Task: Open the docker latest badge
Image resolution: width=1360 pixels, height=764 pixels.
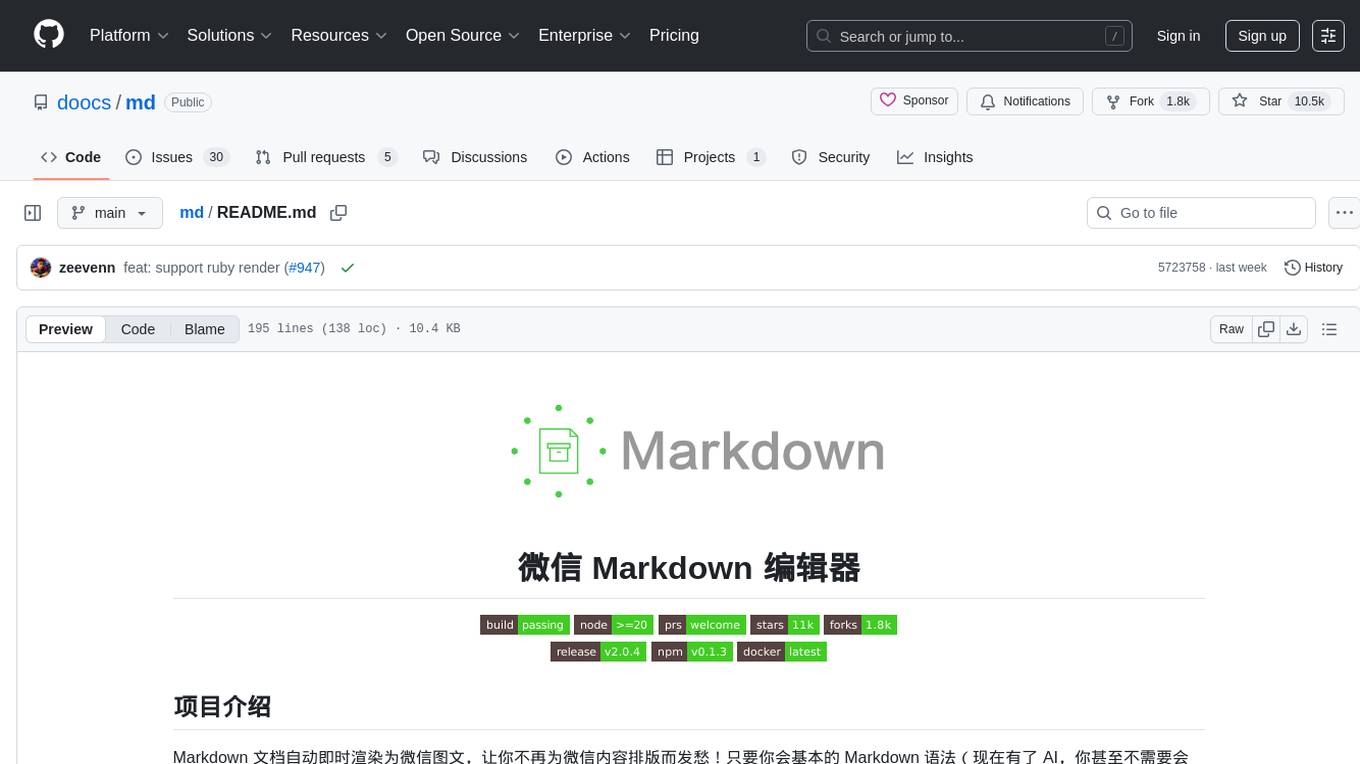Action: pyautogui.click(x=782, y=652)
